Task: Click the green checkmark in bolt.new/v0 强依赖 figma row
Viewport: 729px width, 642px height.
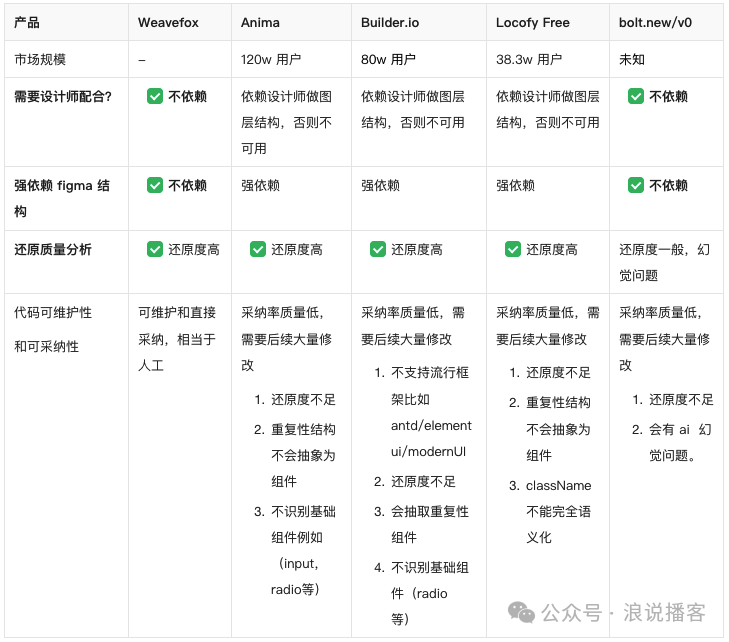Action: (x=636, y=185)
